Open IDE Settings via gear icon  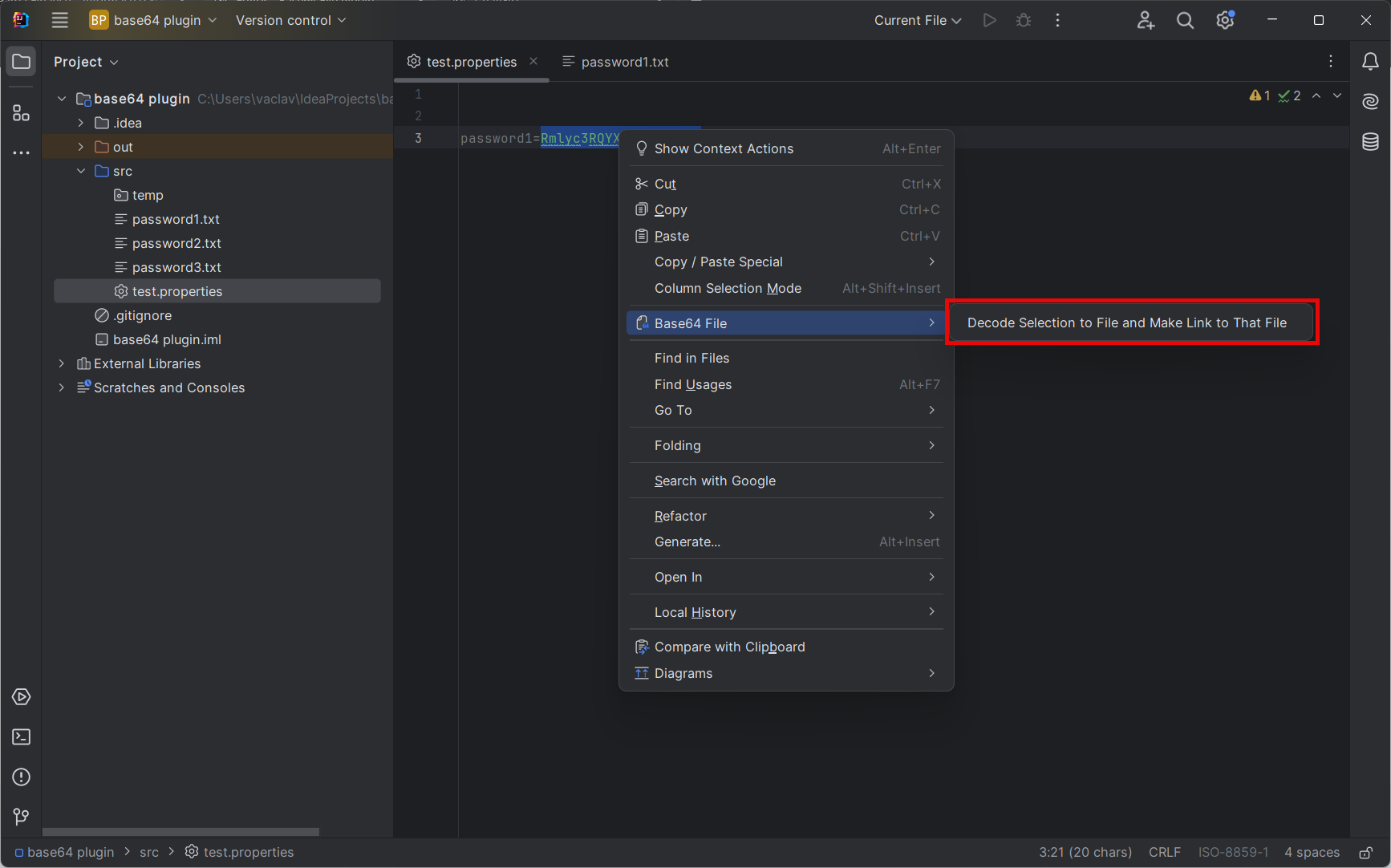tap(1225, 20)
